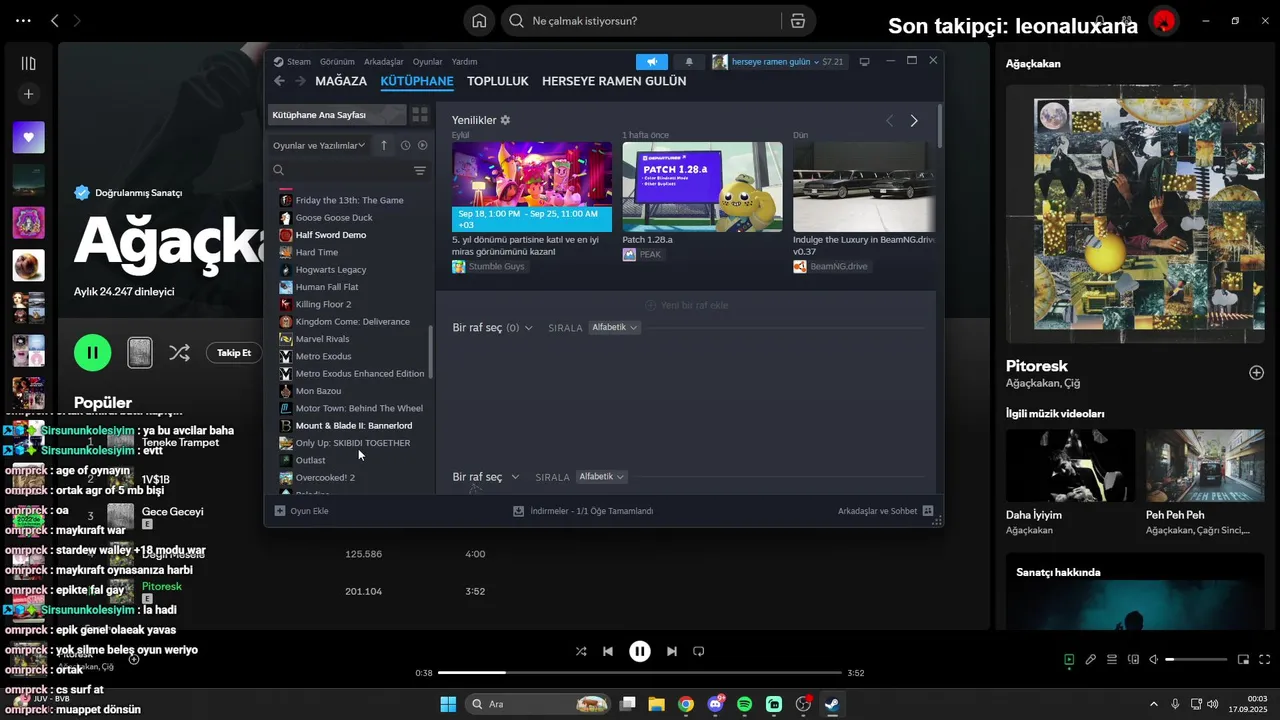The image size is (1280, 720).
Task: Skip to previous track in Spotify
Action: (x=608, y=651)
